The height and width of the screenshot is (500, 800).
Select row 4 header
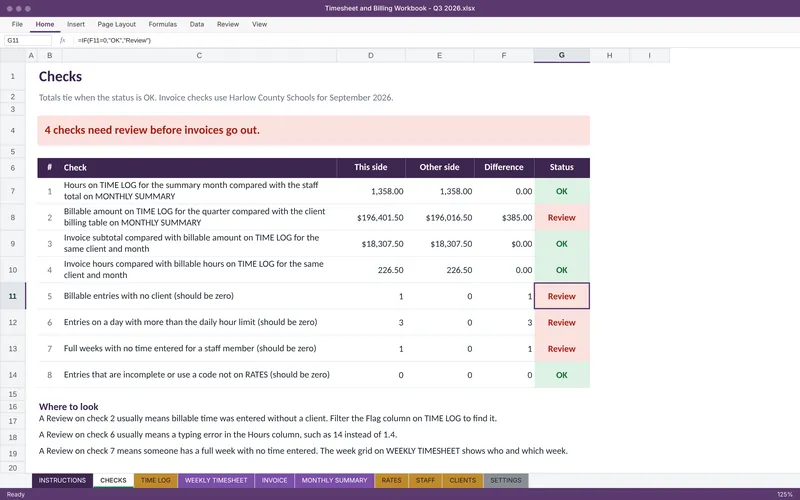[13, 131]
